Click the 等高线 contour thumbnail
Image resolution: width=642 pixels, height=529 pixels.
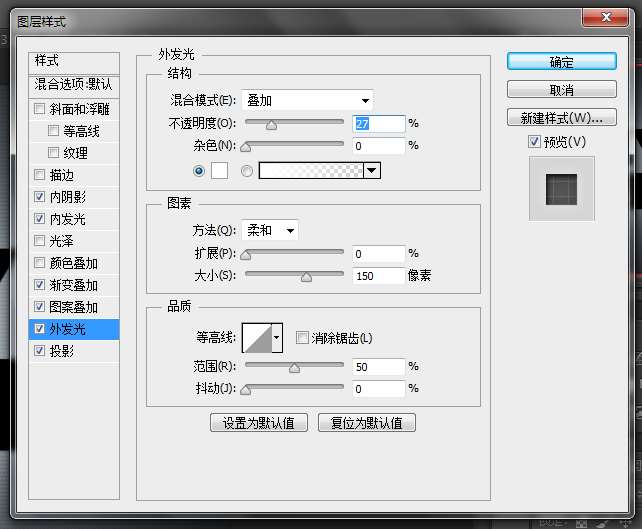pyautogui.click(x=257, y=338)
